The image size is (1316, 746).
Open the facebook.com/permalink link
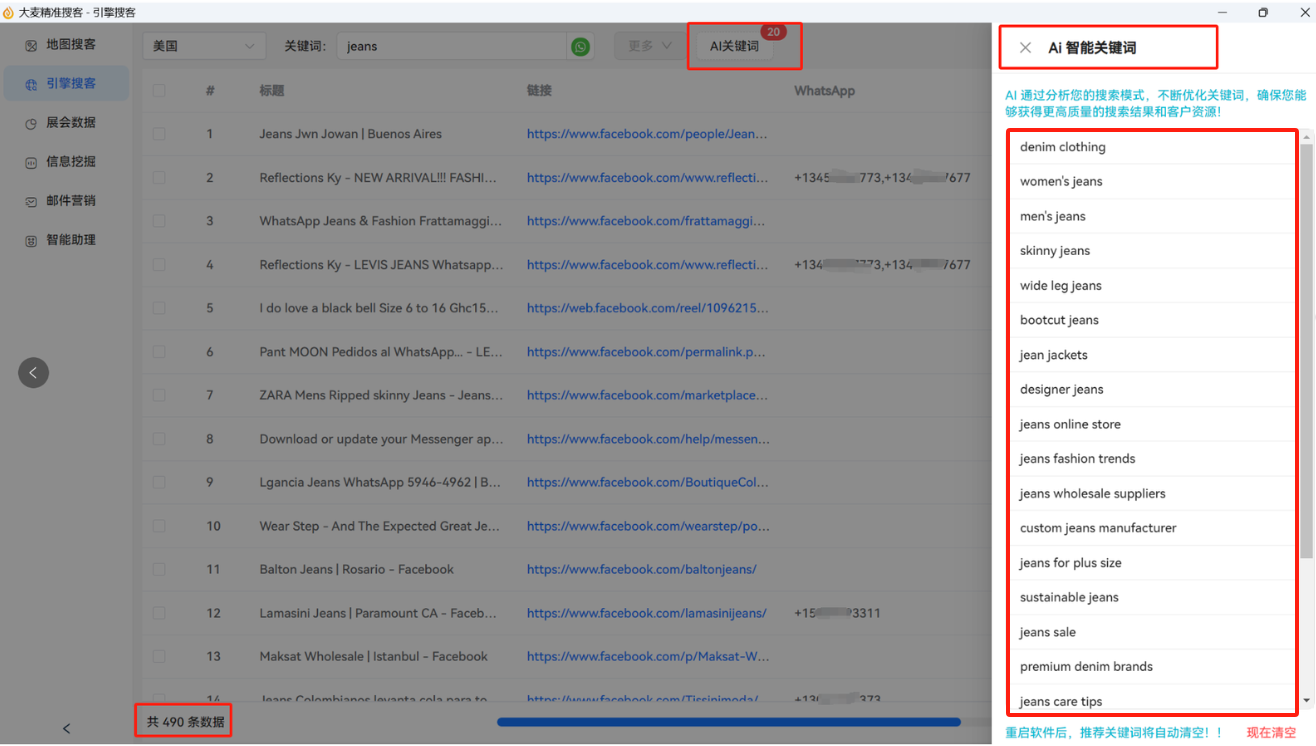[646, 352]
